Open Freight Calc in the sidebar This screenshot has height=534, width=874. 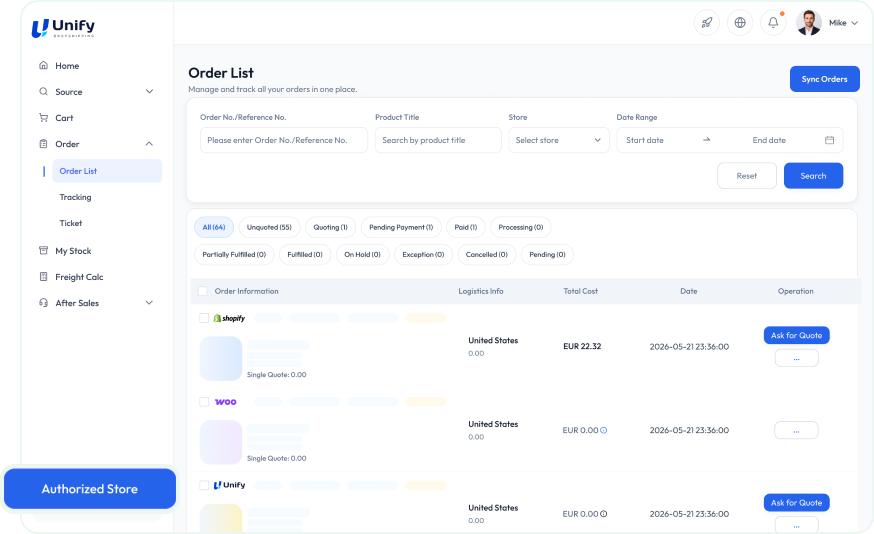pos(79,277)
